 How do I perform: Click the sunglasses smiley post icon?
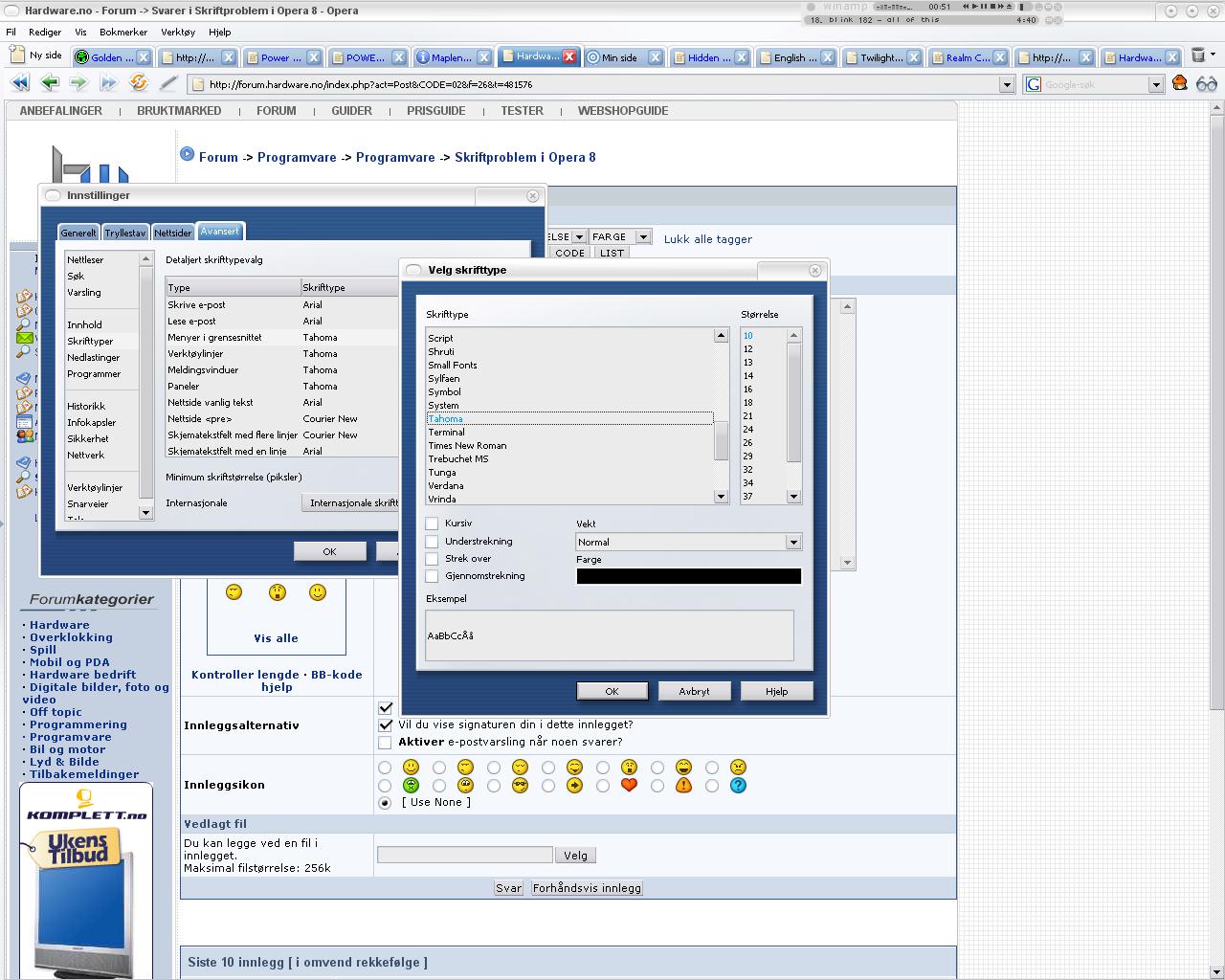tap(520, 785)
